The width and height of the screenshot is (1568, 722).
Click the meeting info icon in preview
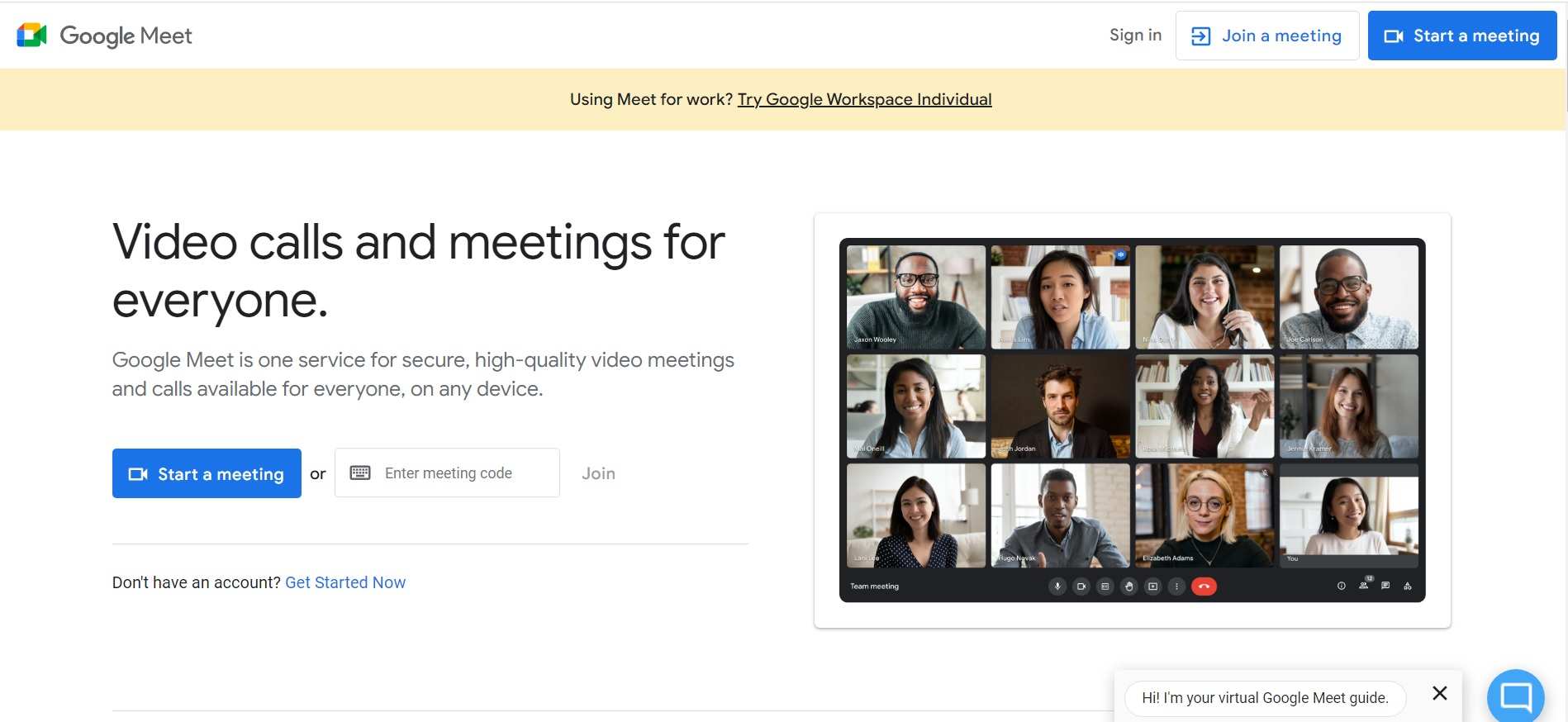1342,586
